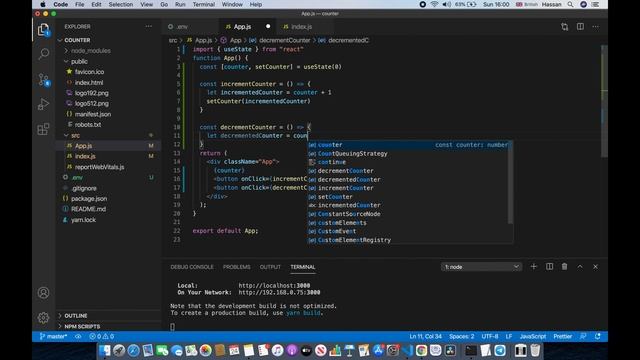The height and width of the screenshot is (360, 640).
Task: Open the Explorer view in activity bar
Action: coord(43,30)
